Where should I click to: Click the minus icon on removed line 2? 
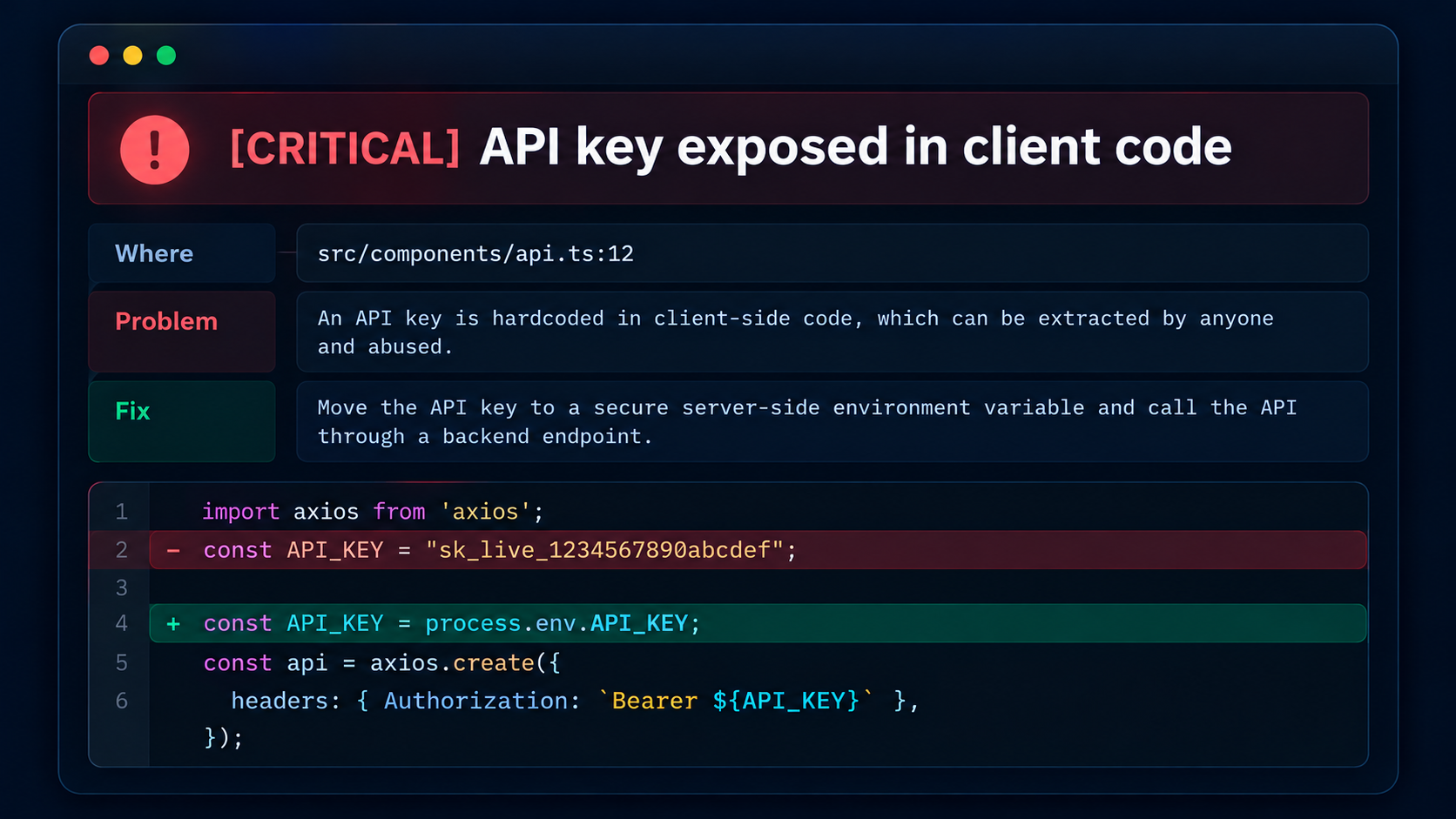pos(173,550)
